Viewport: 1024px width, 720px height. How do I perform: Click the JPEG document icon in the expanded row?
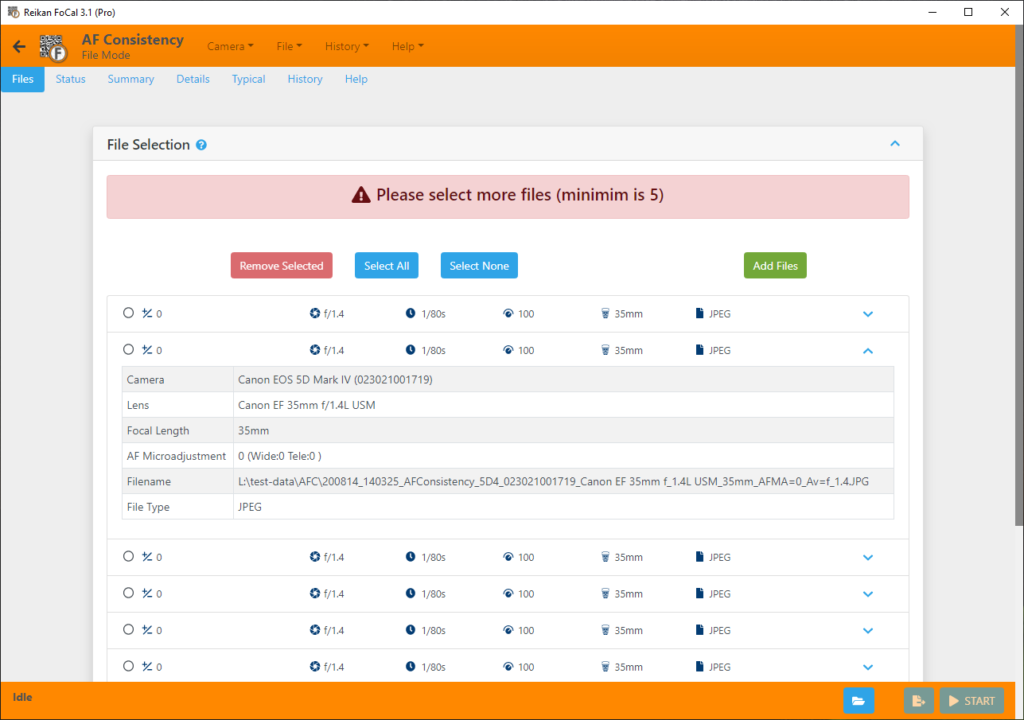pos(699,350)
